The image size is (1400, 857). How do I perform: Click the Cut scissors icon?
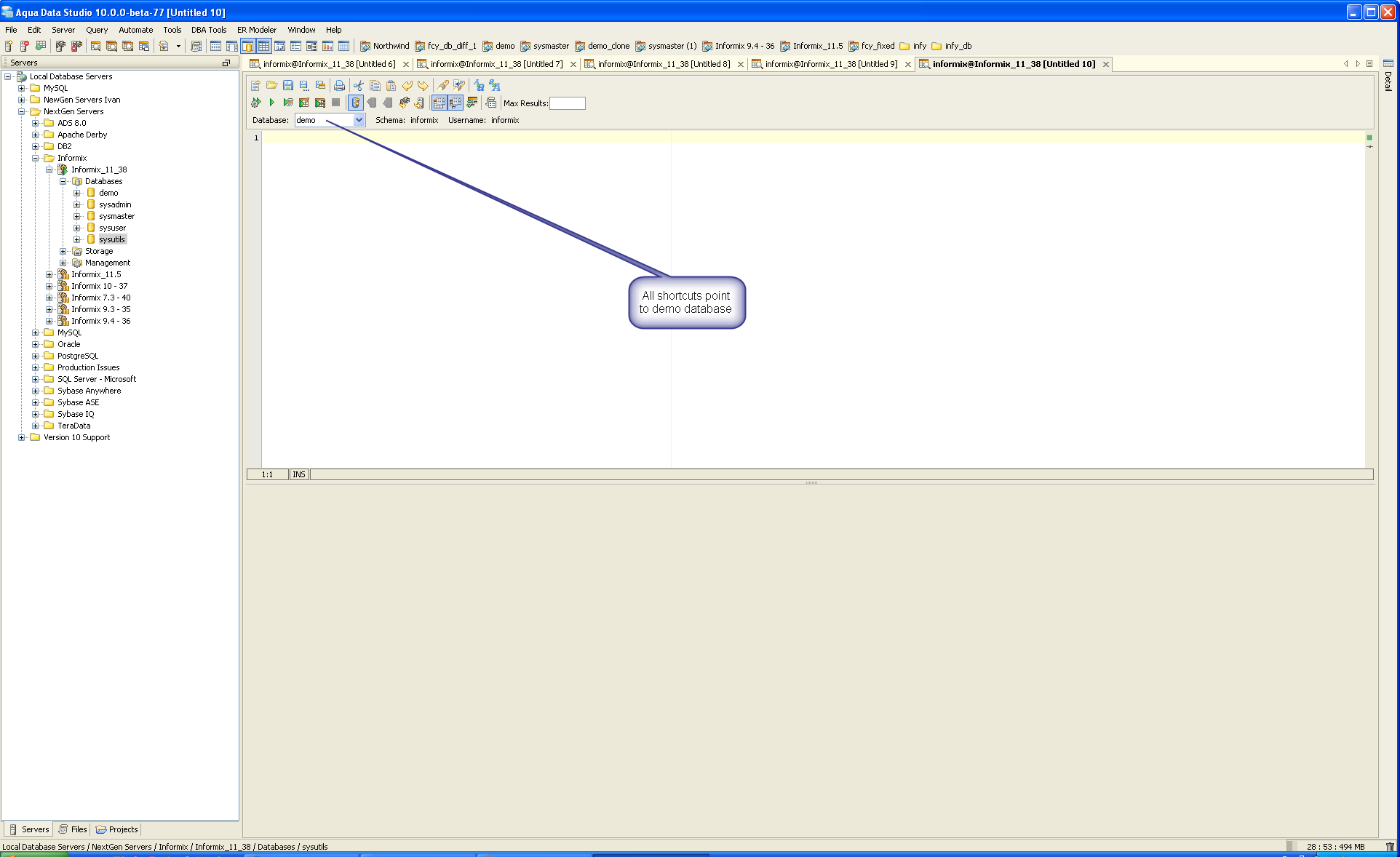(358, 85)
